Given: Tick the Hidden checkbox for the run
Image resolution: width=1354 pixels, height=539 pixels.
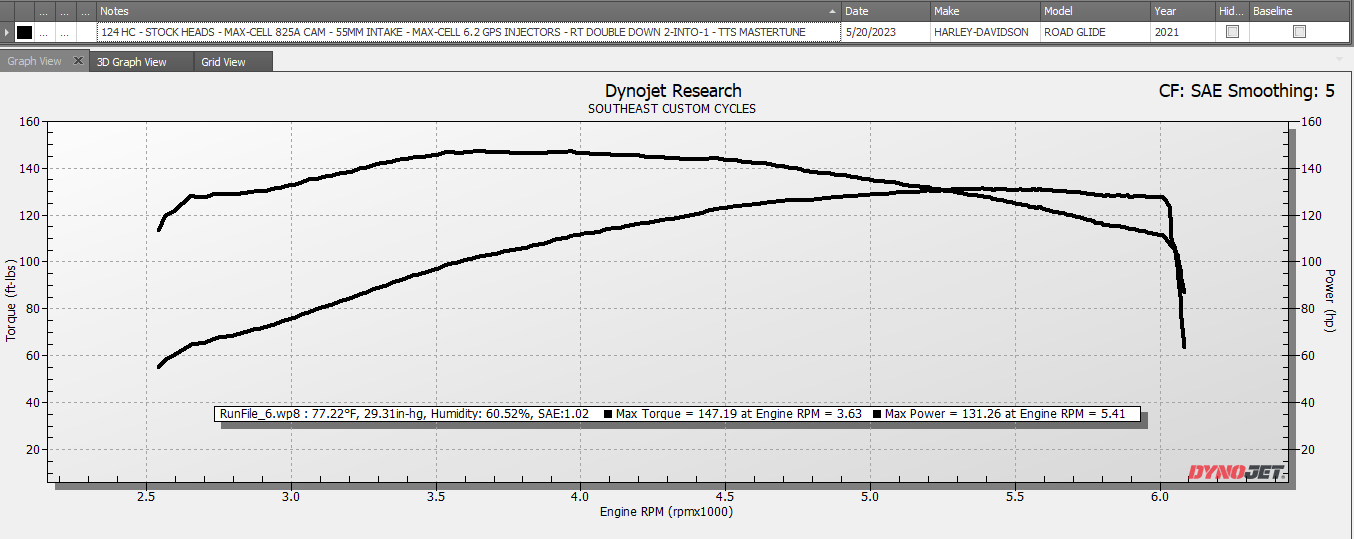Looking at the screenshot, I should 1232,32.
